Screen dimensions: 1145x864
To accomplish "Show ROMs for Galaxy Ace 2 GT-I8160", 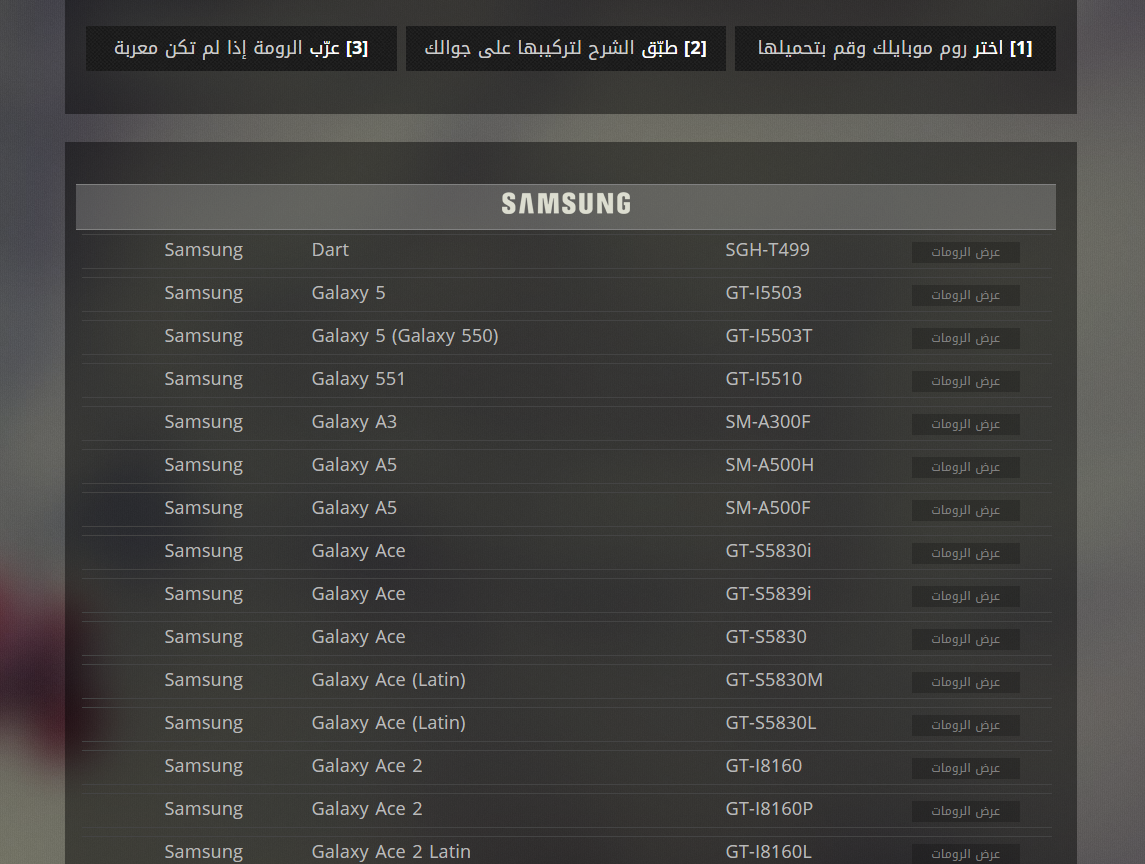I will click(965, 769).
